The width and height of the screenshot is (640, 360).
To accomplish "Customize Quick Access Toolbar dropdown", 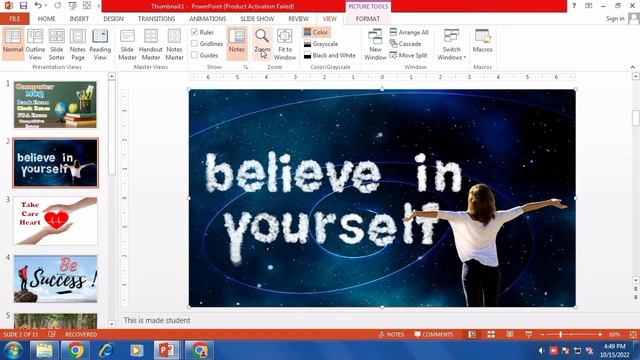I will 99,6.
